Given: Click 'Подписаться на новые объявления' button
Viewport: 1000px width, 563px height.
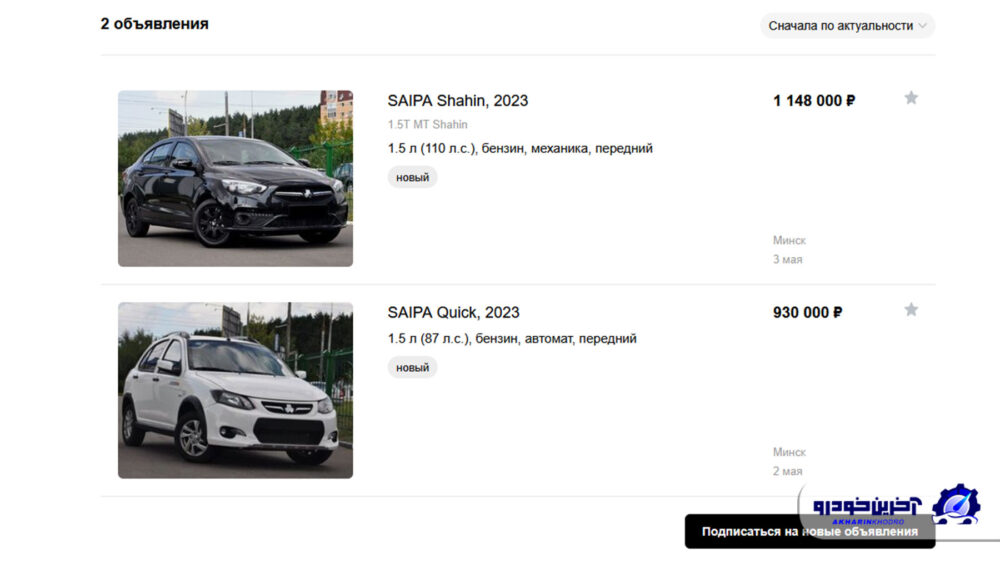Looking at the screenshot, I should pyautogui.click(x=810, y=531).
